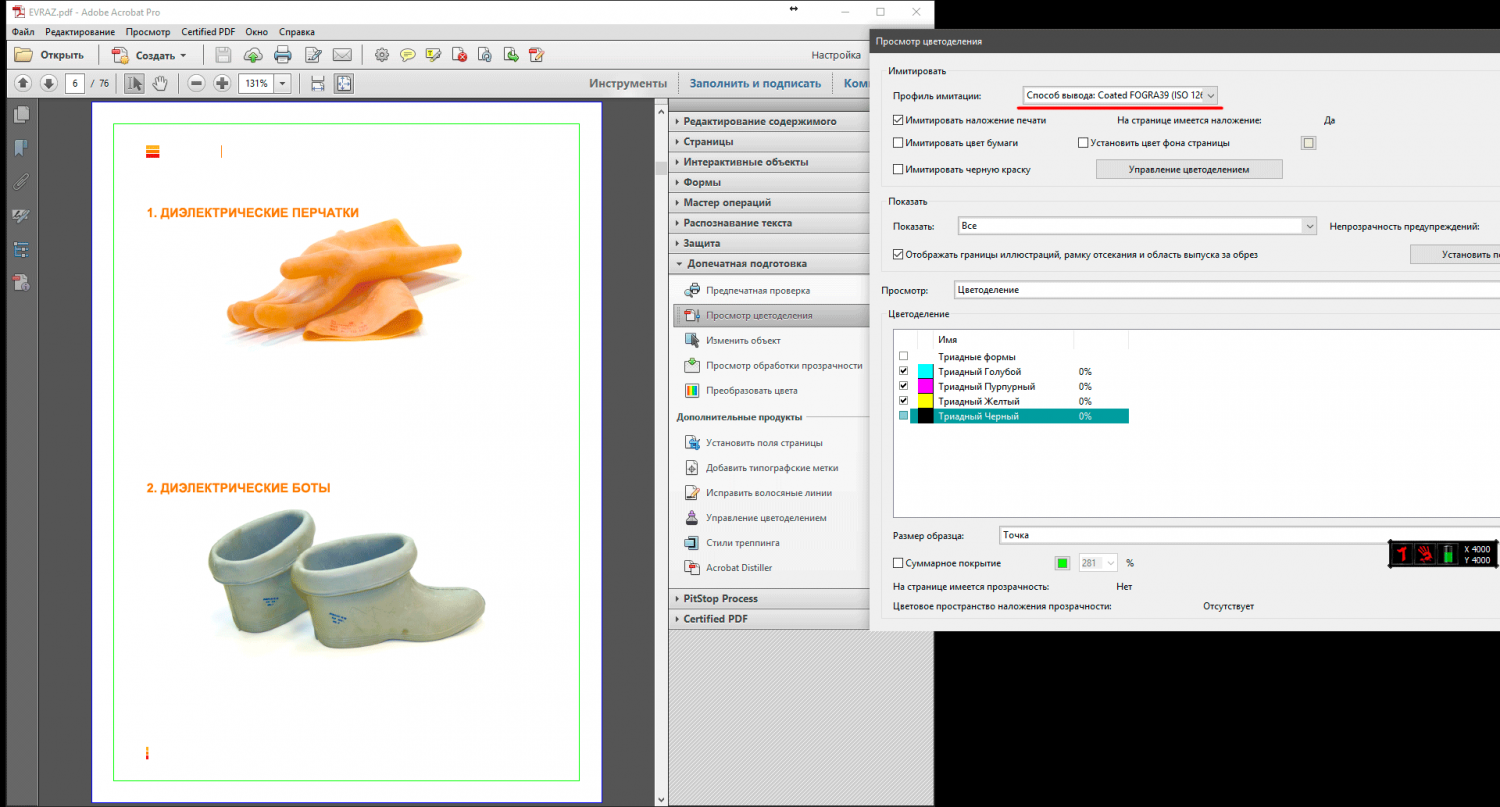Image resolution: width=1500 pixels, height=807 pixels.
Task: Click the page number input field
Action: 74,83
